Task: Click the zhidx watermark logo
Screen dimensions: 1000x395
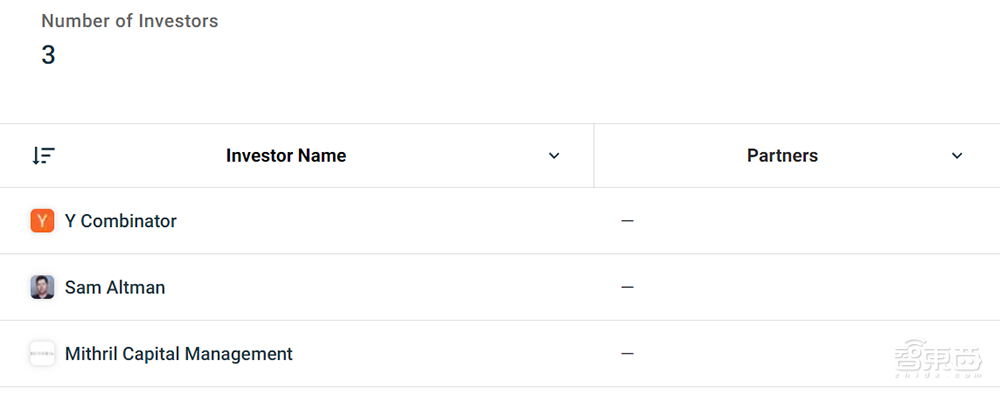Action: [x=938, y=356]
